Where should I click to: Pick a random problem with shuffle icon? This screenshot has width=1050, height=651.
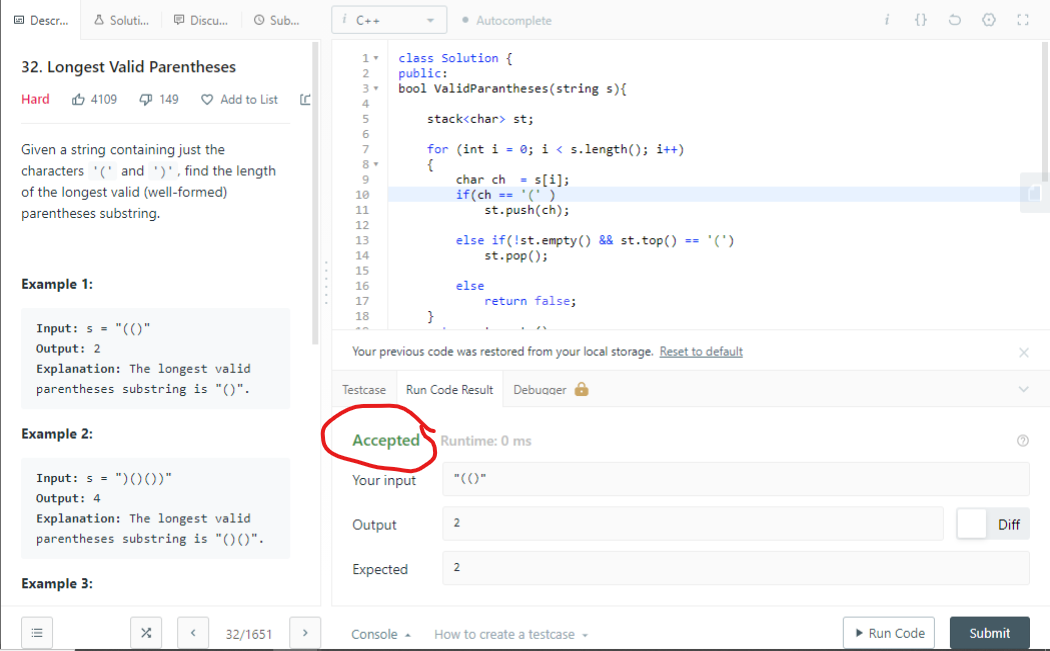(x=145, y=633)
